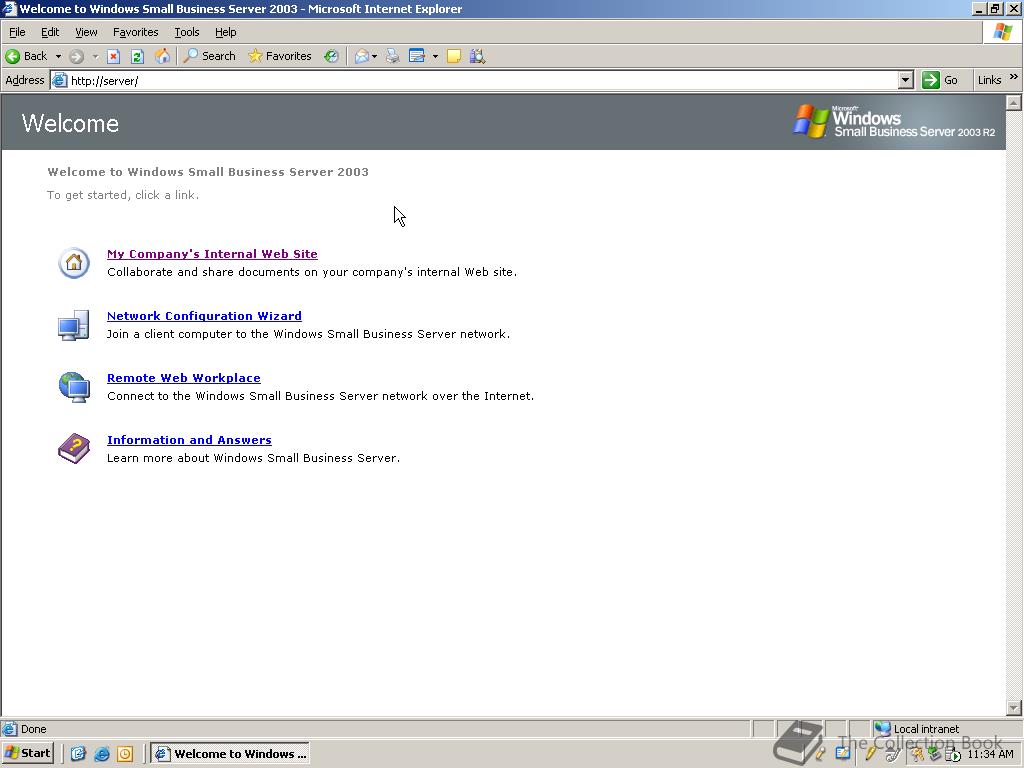Select Welcome to Windows taskbar button

[230, 754]
